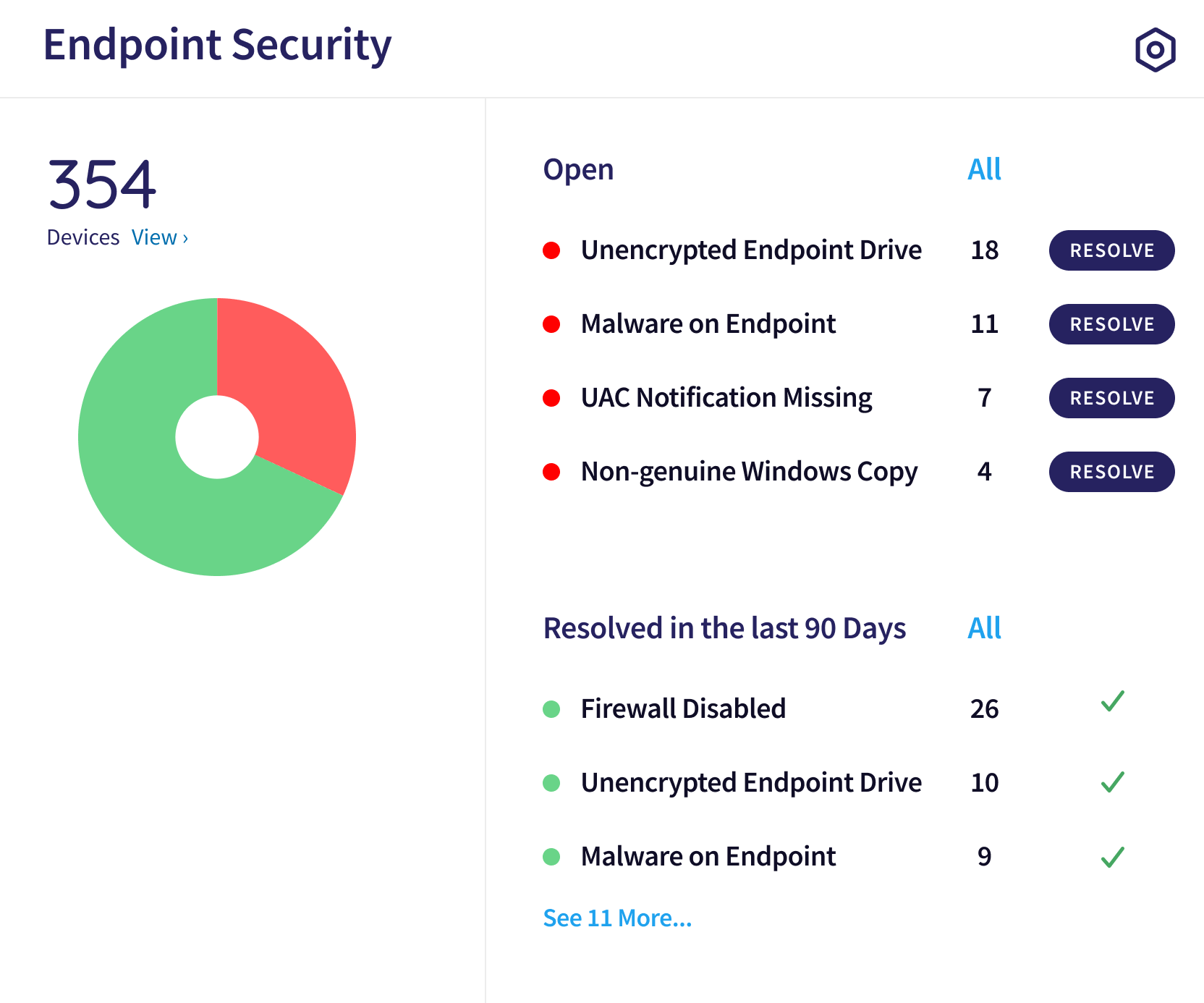The height and width of the screenshot is (1003, 1204).
Task: Open the All filter for Resolved issues
Action: [984, 629]
